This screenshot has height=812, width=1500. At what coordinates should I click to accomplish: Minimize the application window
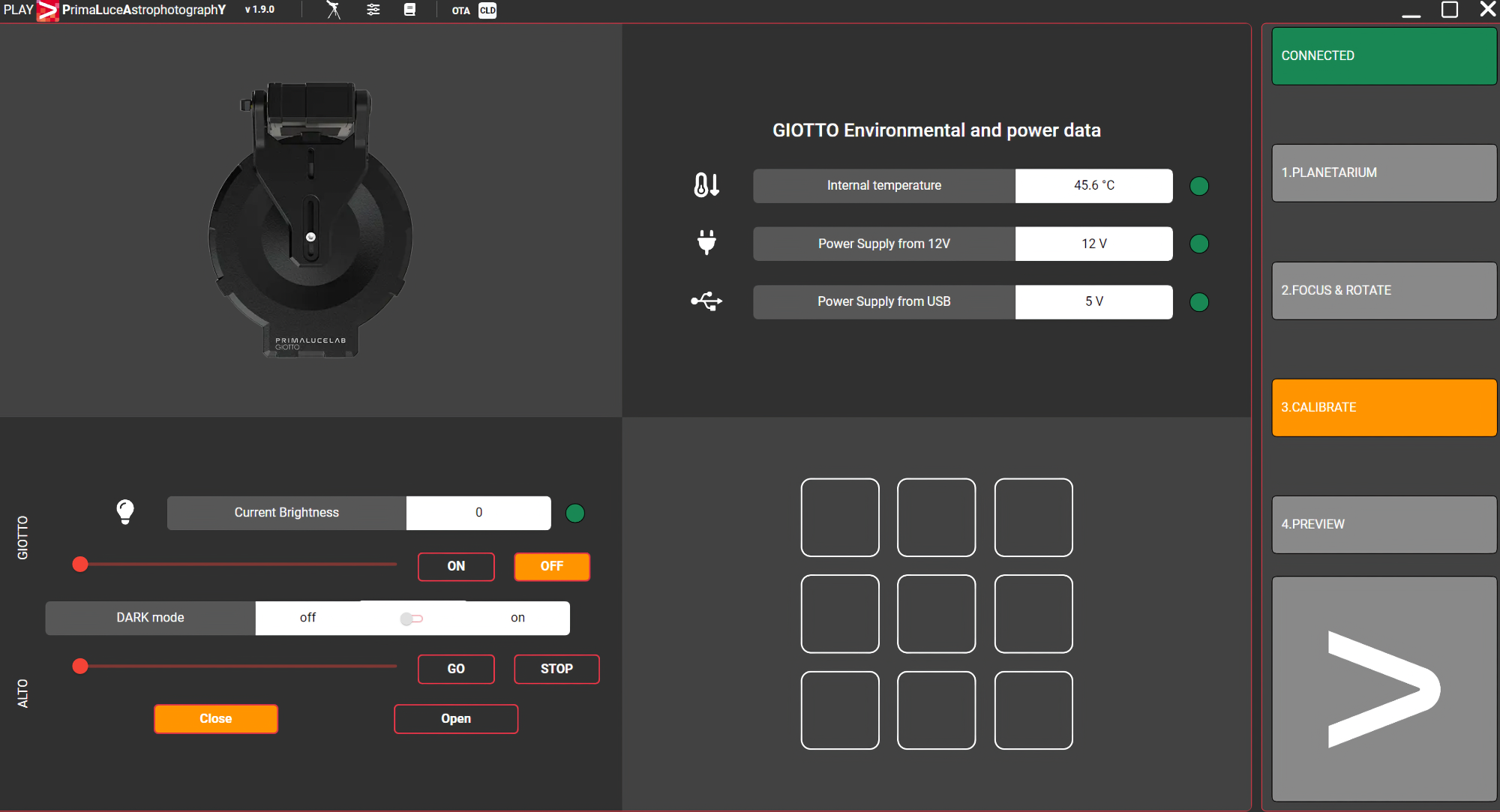click(1411, 15)
